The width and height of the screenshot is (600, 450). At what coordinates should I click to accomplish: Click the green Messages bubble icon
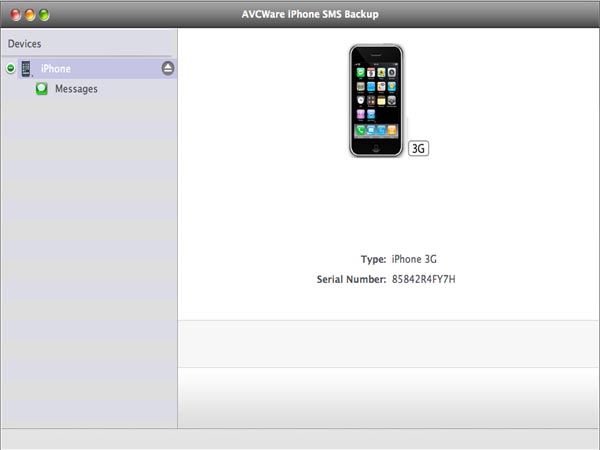pyautogui.click(x=42, y=88)
